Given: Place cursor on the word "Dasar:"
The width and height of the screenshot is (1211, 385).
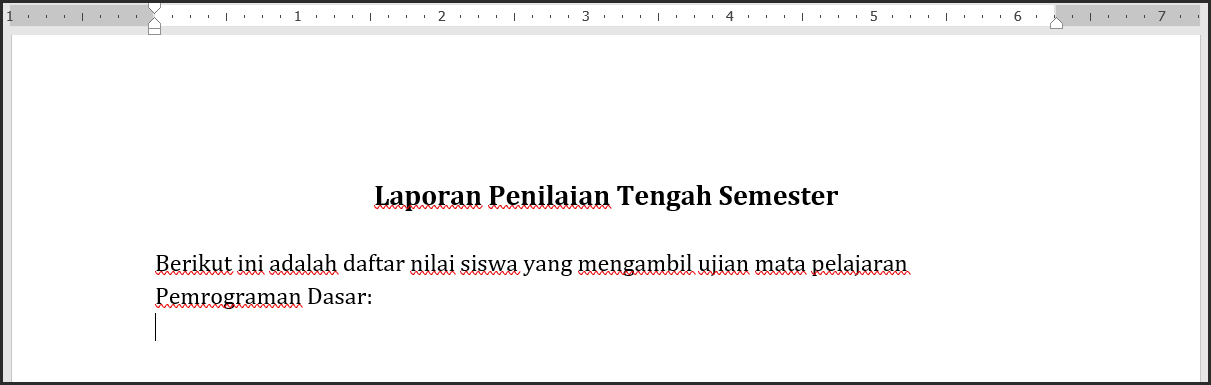Looking at the screenshot, I should pyautogui.click(x=340, y=297).
